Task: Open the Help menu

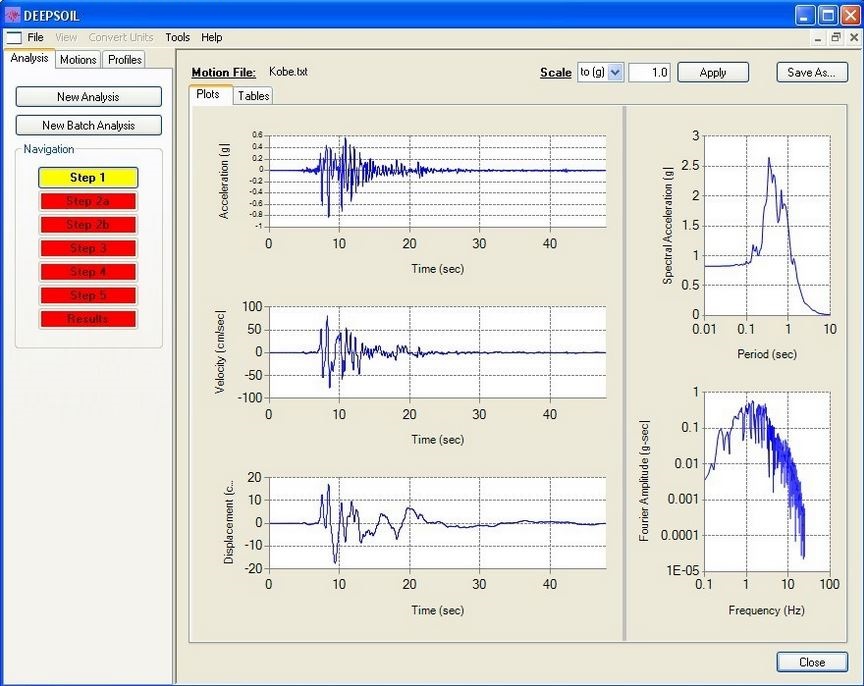Action: (x=211, y=37)
